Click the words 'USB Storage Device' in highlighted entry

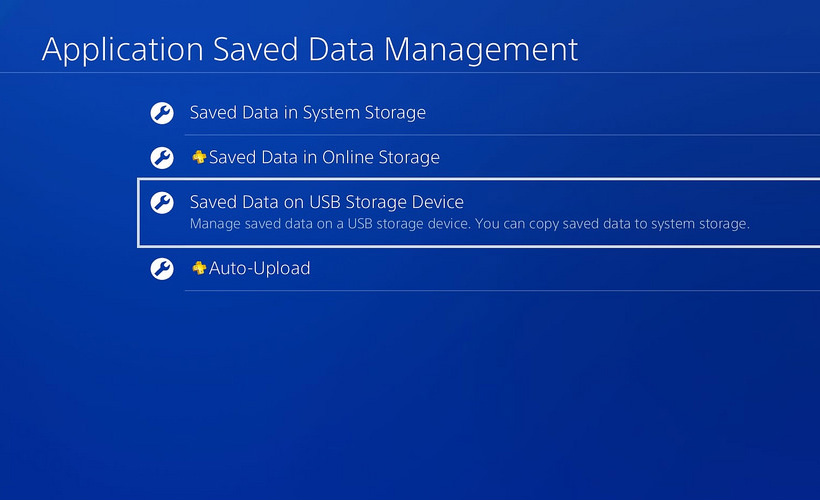(x=386, y=202)
